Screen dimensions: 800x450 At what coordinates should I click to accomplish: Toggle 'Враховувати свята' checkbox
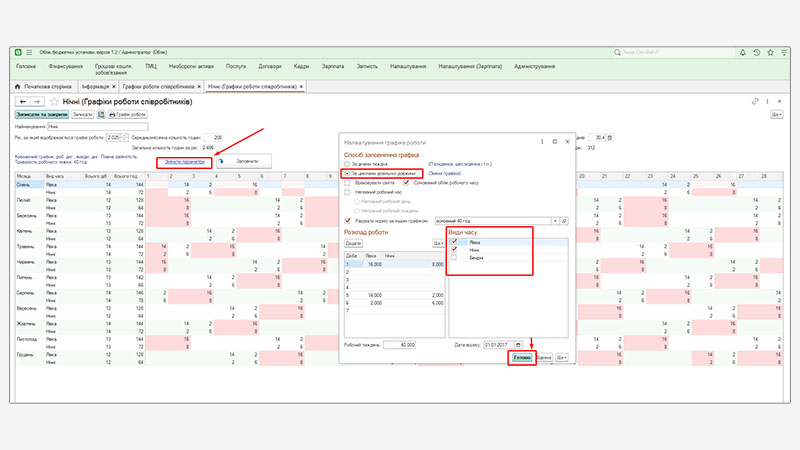click(347, 182)
